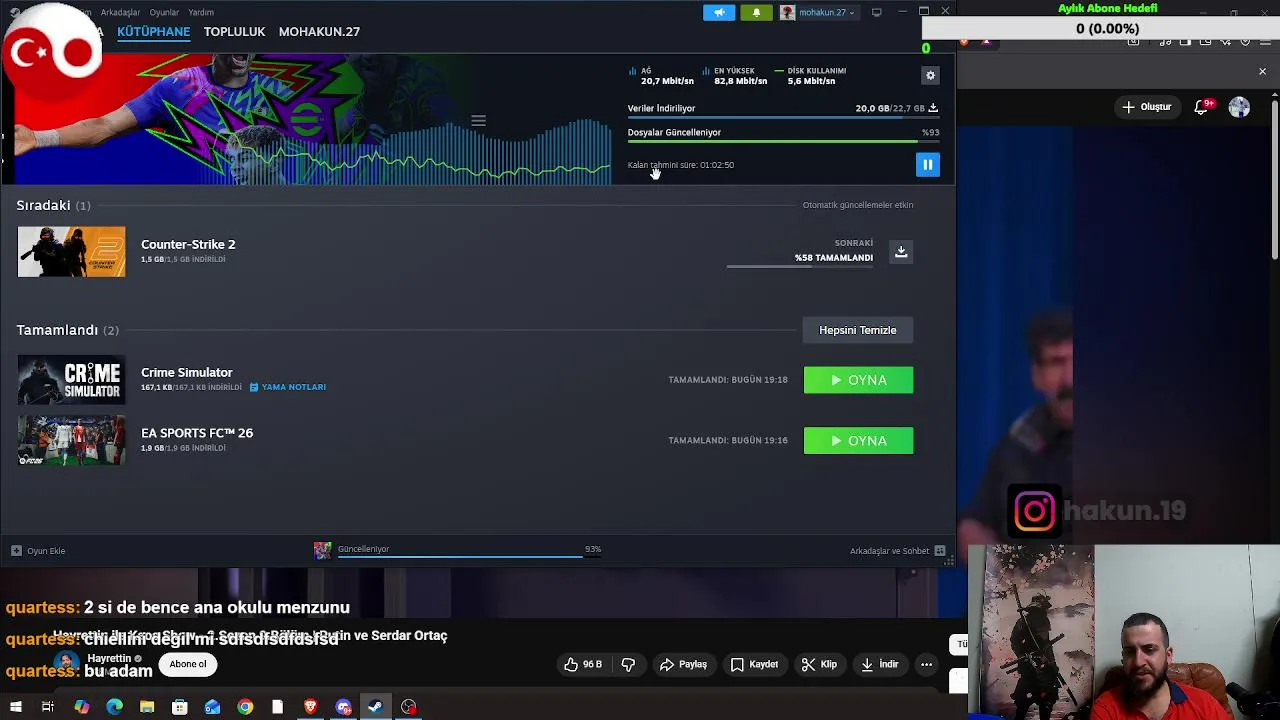The width and height of the screenshot is (1280, 720).
Task: Play Crime Simulator with OYNA button
Action: (x=858, y=380)
